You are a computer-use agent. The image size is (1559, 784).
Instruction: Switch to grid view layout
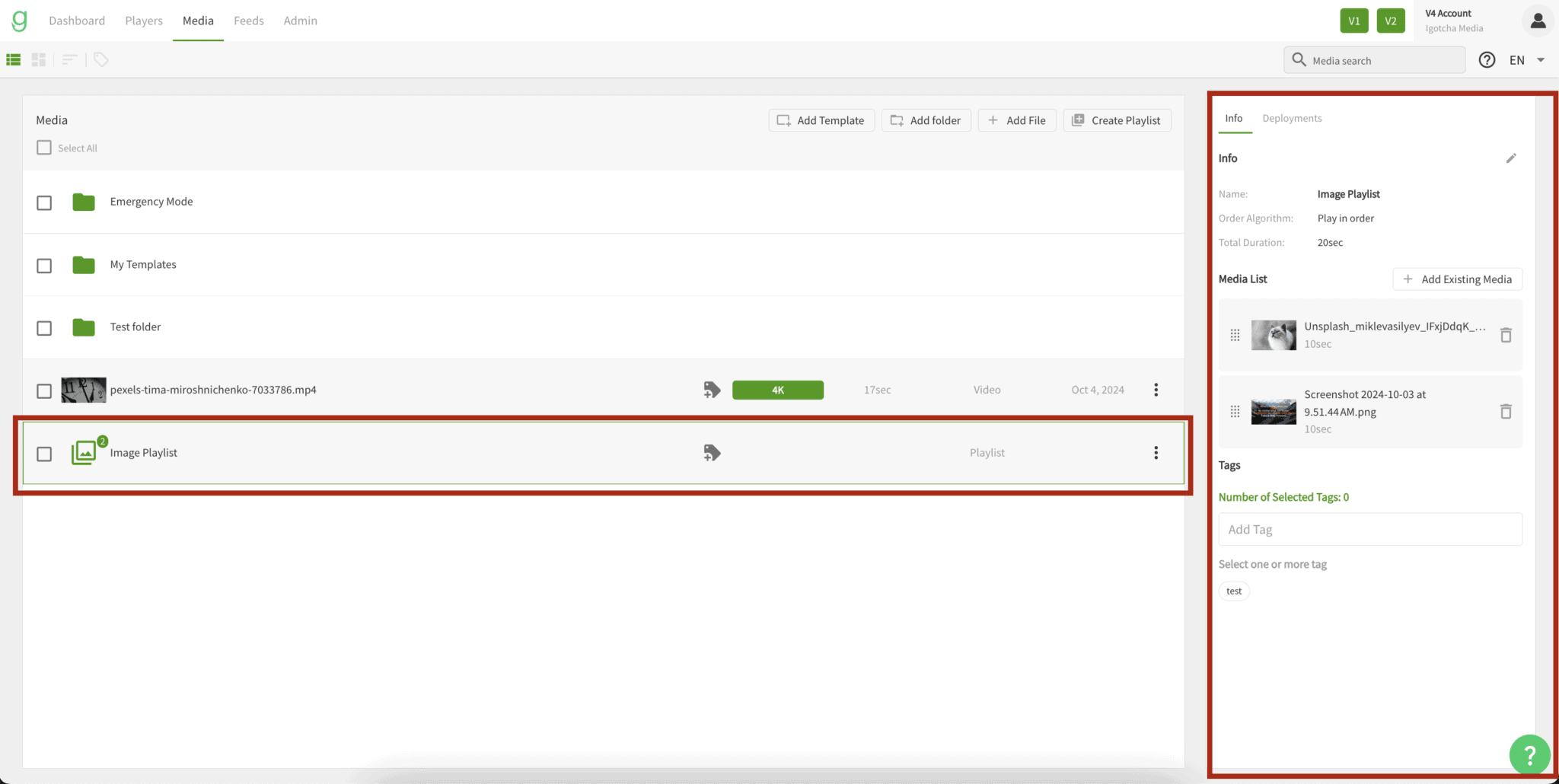coord(38,59)
